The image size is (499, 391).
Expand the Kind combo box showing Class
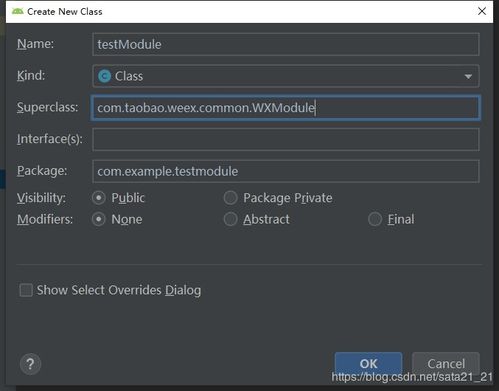click(x=286, y=76)
